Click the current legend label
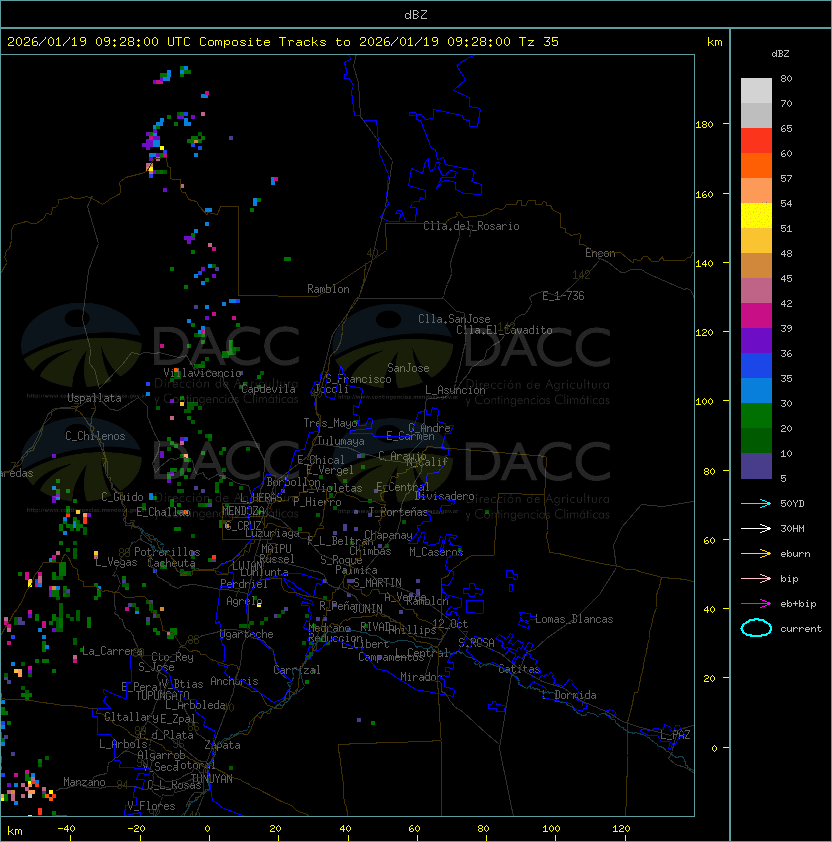The height and width of the screenshot is (842, 832). 801,629
